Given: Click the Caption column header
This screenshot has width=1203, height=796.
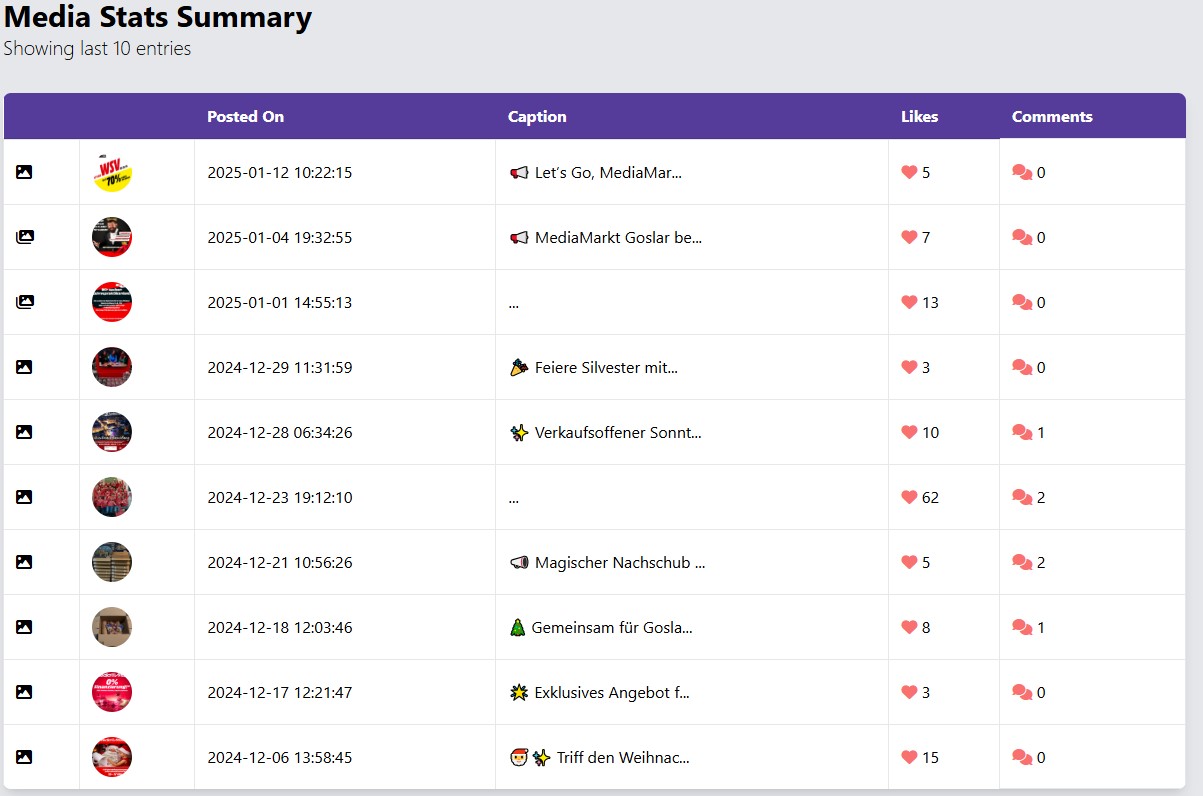Looking at the screenshot, I should coord(537,116).
